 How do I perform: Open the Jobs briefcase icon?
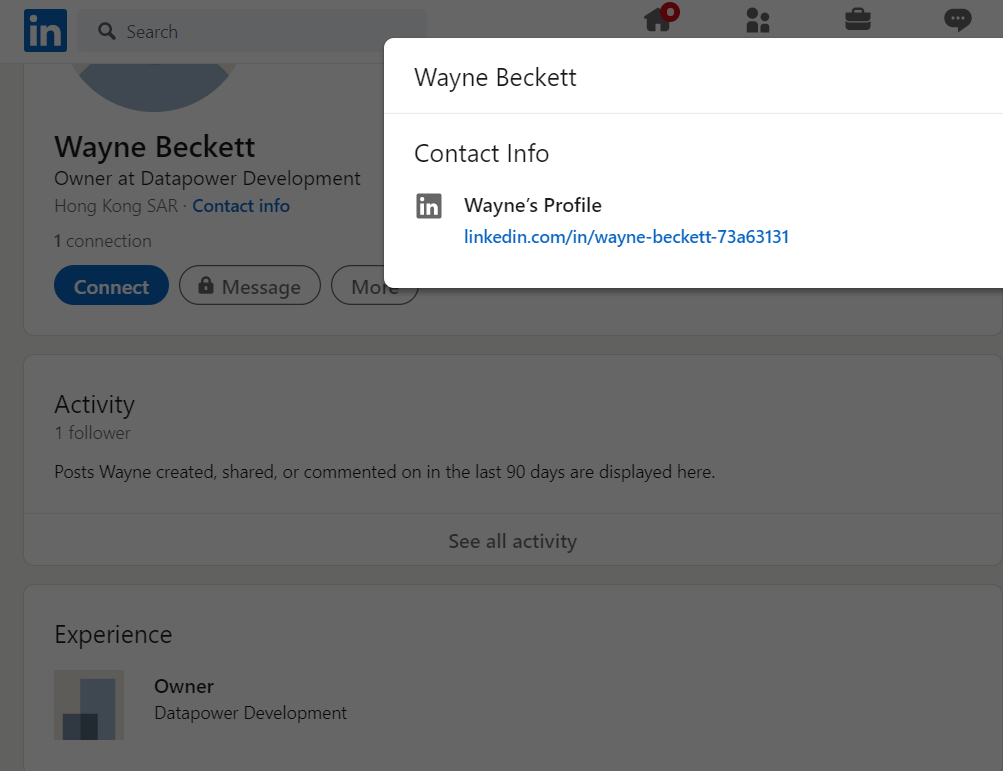pyautogui.click(x=858, y=19)
